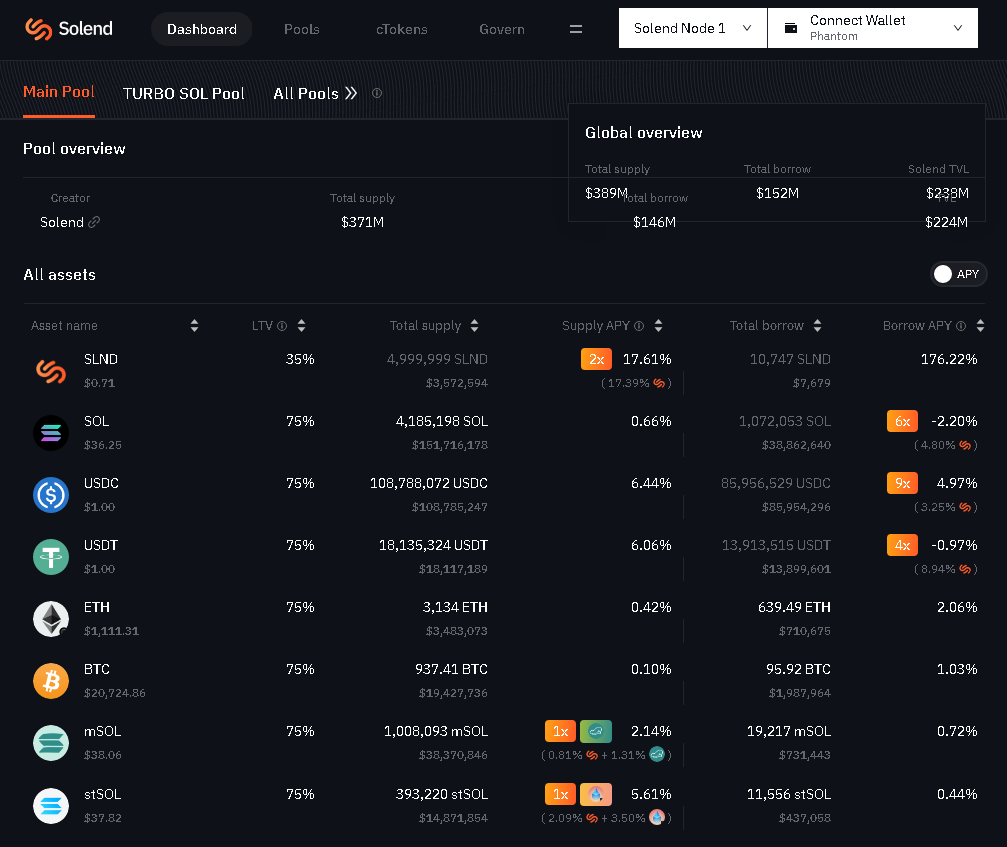Screen dimensions: 1007x847
Task: Open the cTokens nav item
Action: coord(401,29)
